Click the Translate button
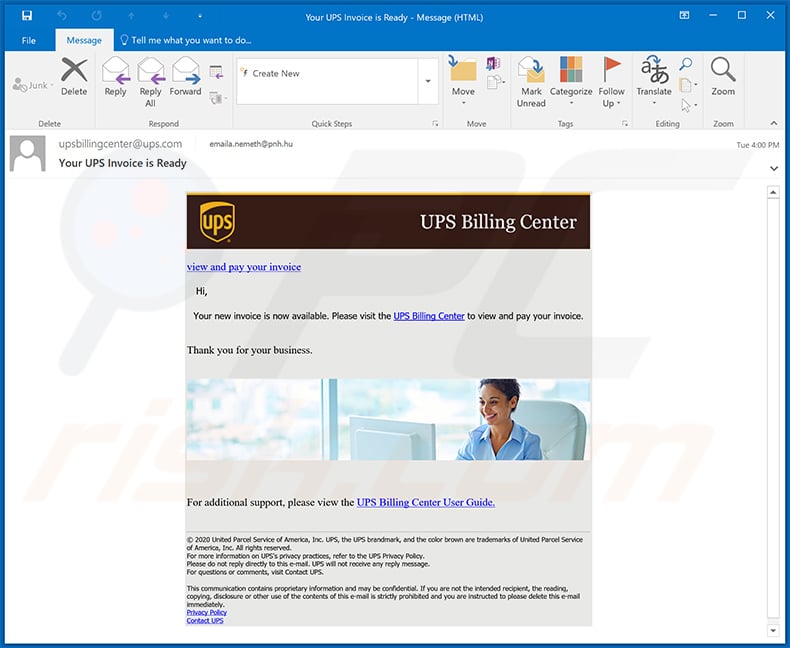790x648 pixels. point(654,81)
